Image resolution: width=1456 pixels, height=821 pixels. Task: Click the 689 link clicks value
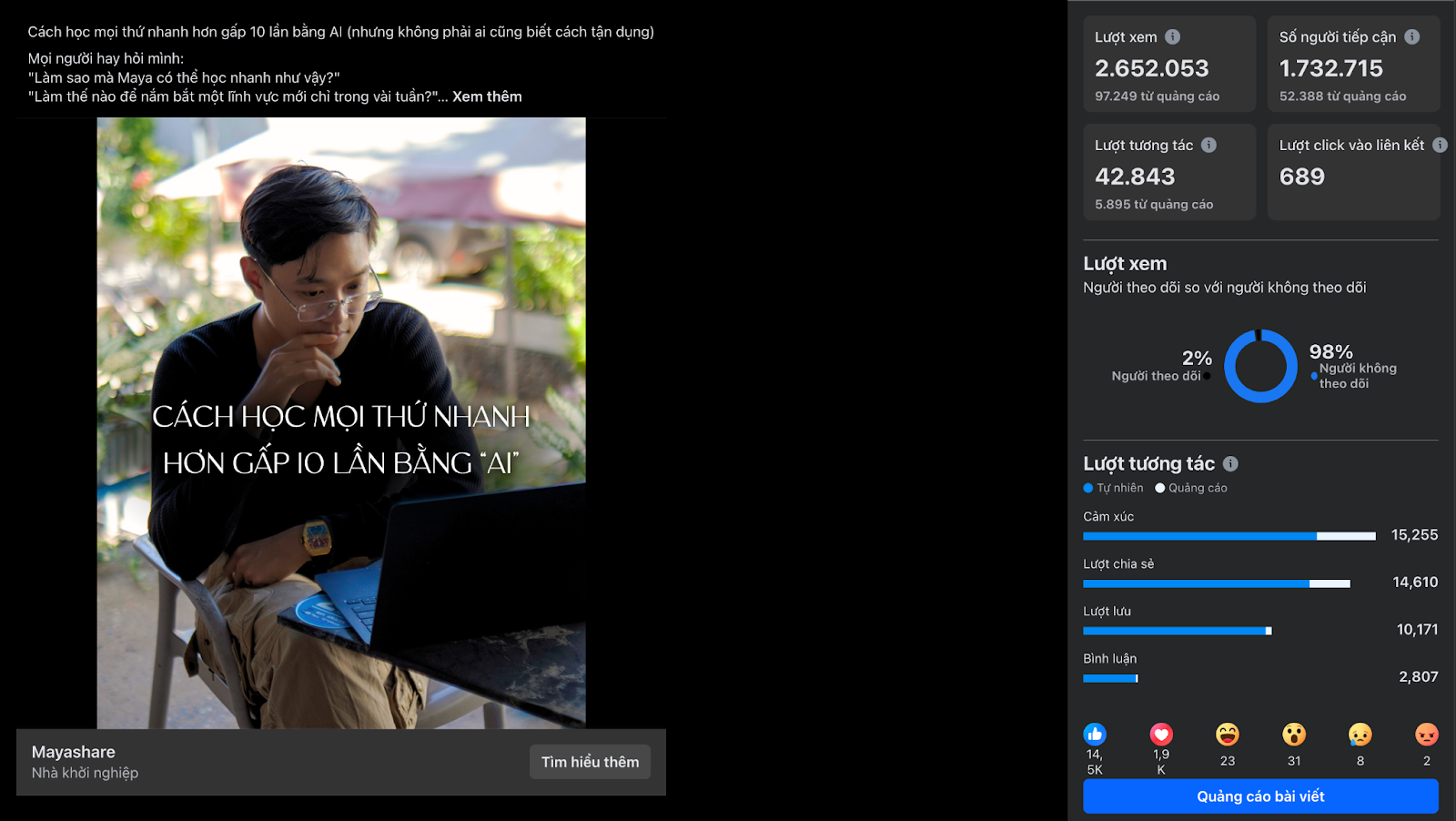click(1302, 177)
